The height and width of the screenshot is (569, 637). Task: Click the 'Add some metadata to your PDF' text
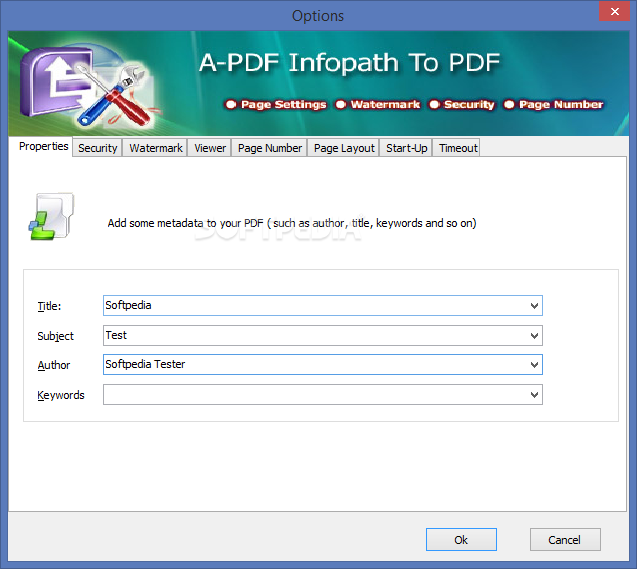tap(292, 223)
